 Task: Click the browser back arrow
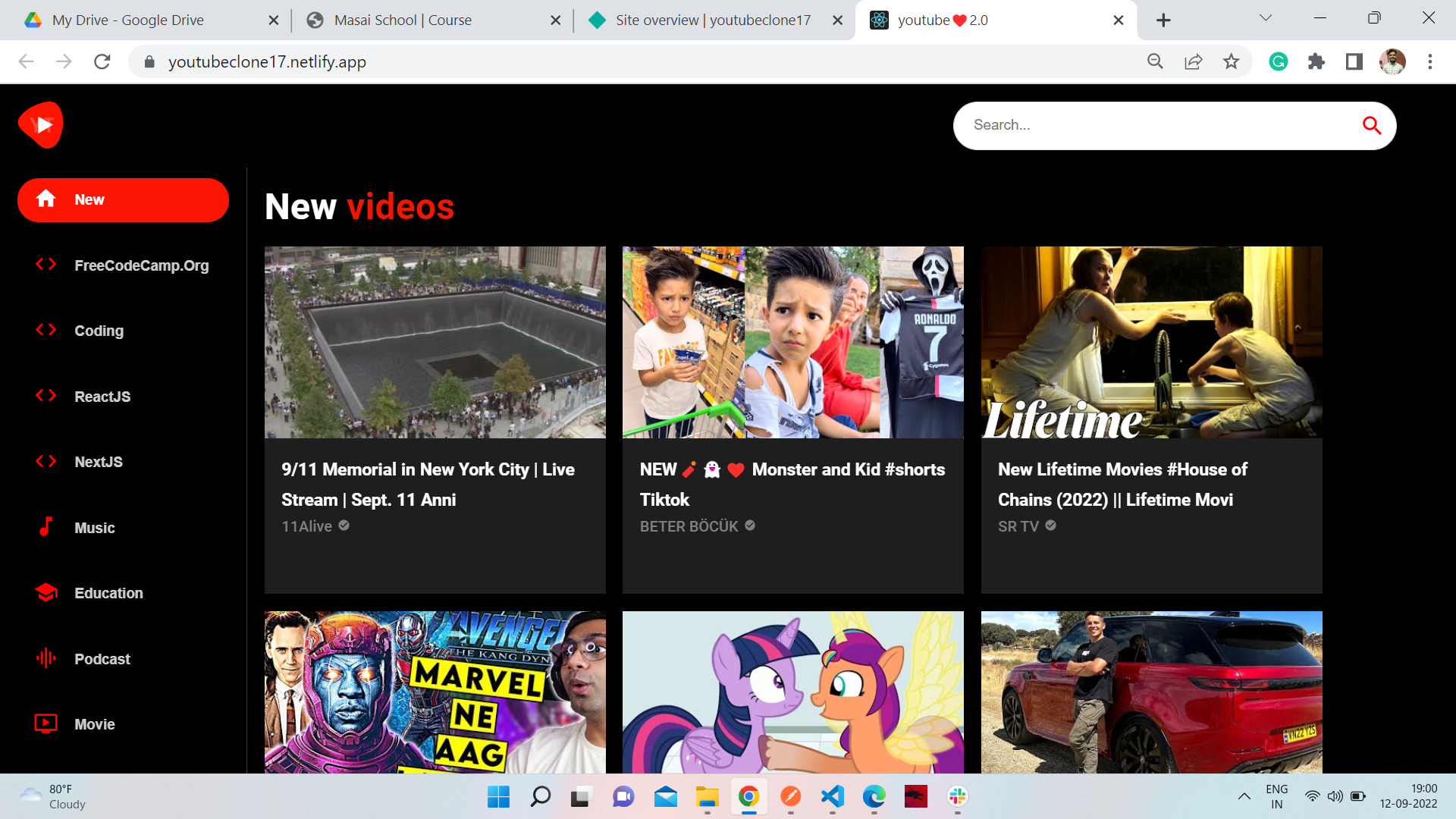point(27,62)
